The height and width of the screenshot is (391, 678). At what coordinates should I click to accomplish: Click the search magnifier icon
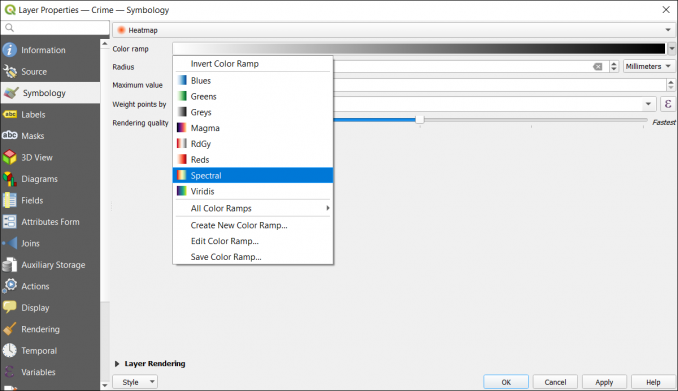tap(9, 28)
